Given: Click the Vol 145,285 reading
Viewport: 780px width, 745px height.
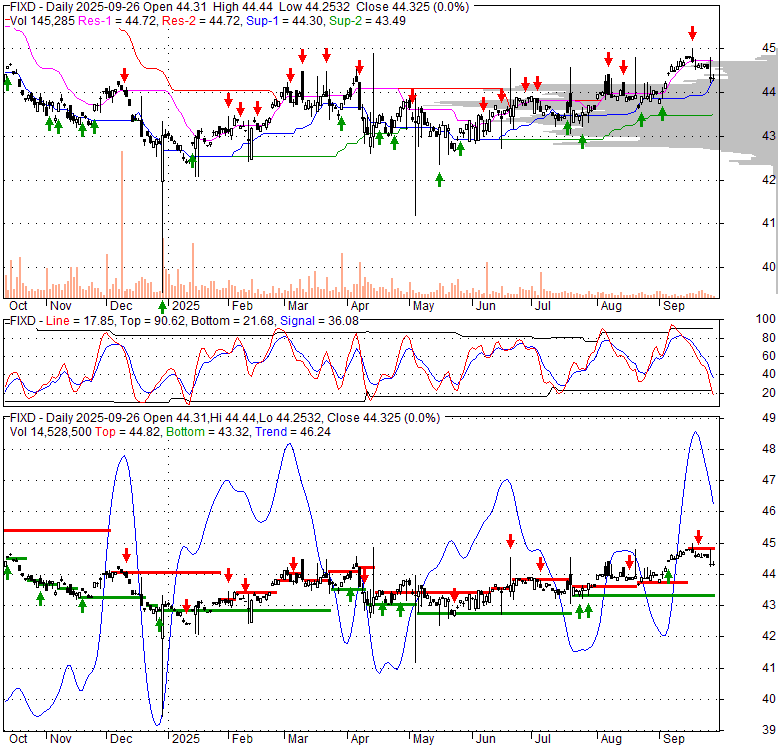Looking at the screenshot, I should [42, 21].
